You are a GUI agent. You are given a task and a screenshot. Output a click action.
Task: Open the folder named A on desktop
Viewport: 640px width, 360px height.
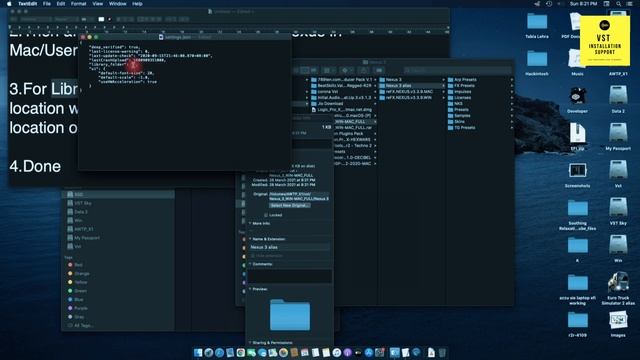click(577, 246)
